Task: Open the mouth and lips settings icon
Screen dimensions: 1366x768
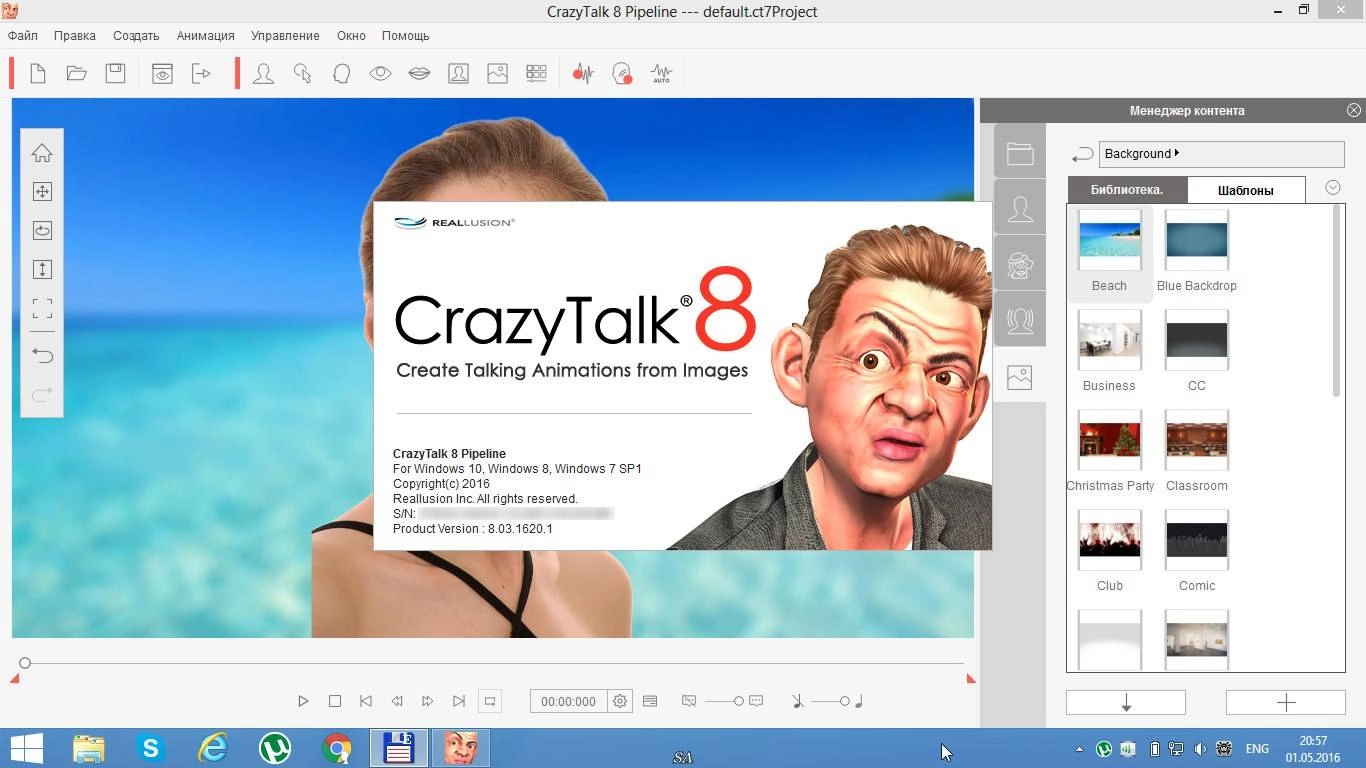Action: [x=419, y=73]
